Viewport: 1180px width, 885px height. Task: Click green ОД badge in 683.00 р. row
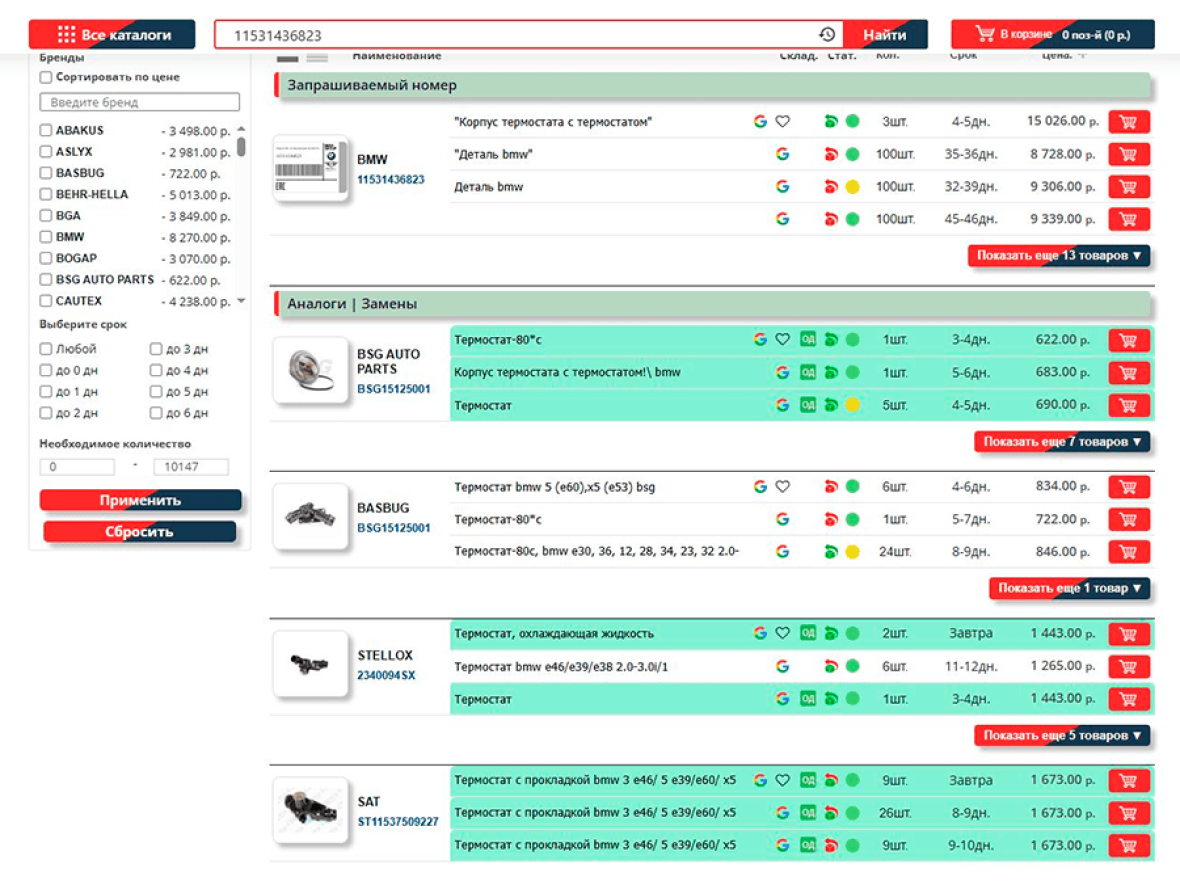pyautogui.click(x=807, y=373)
